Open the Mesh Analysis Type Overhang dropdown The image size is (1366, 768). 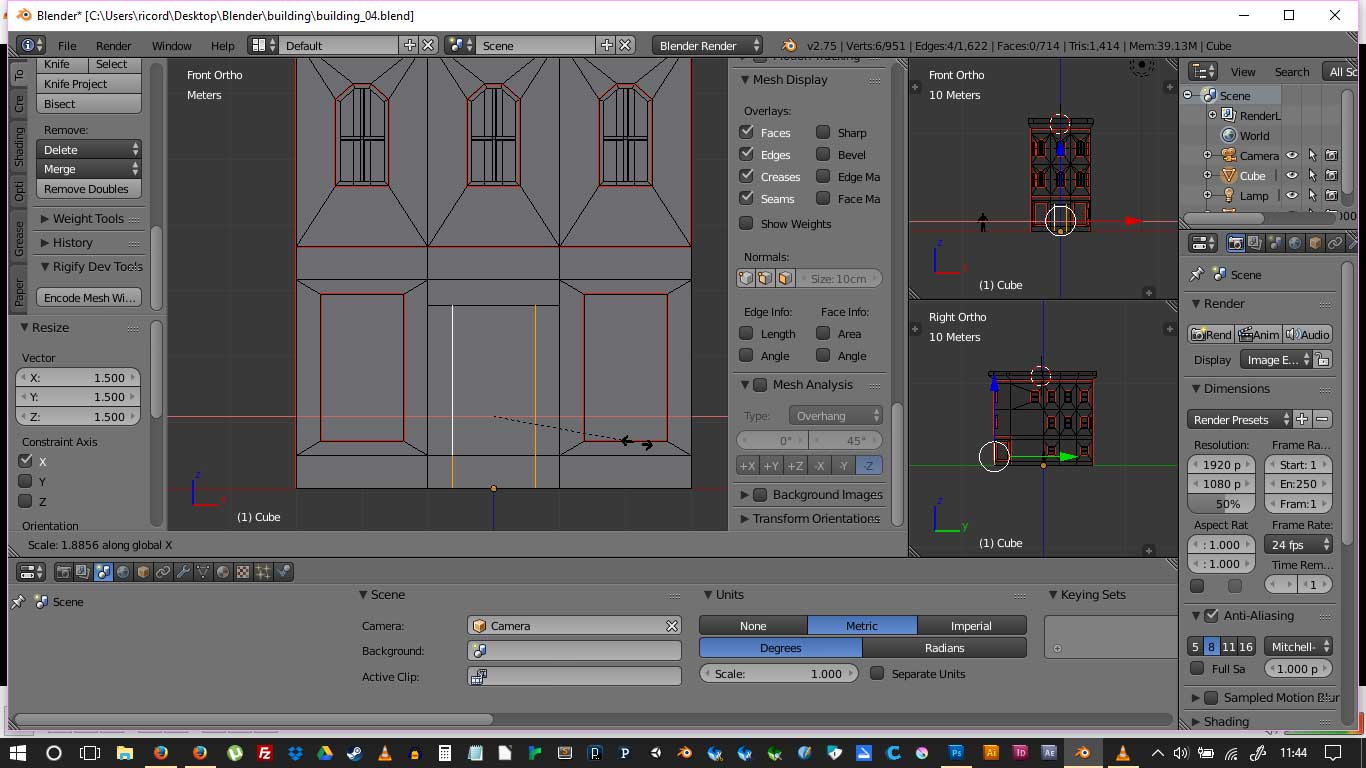click(835, 416)
